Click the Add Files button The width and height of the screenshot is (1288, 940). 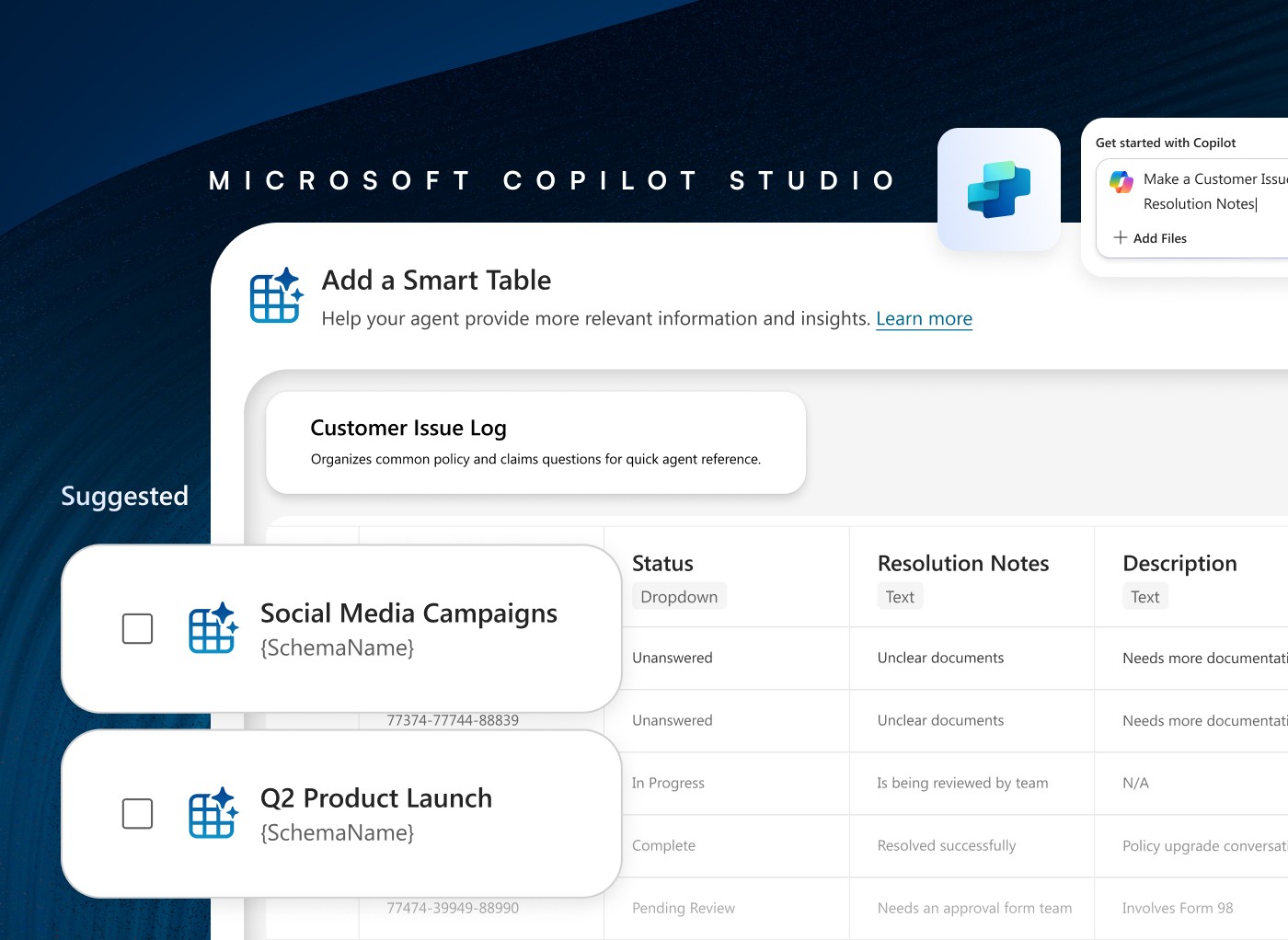(x=1150, y=238)
